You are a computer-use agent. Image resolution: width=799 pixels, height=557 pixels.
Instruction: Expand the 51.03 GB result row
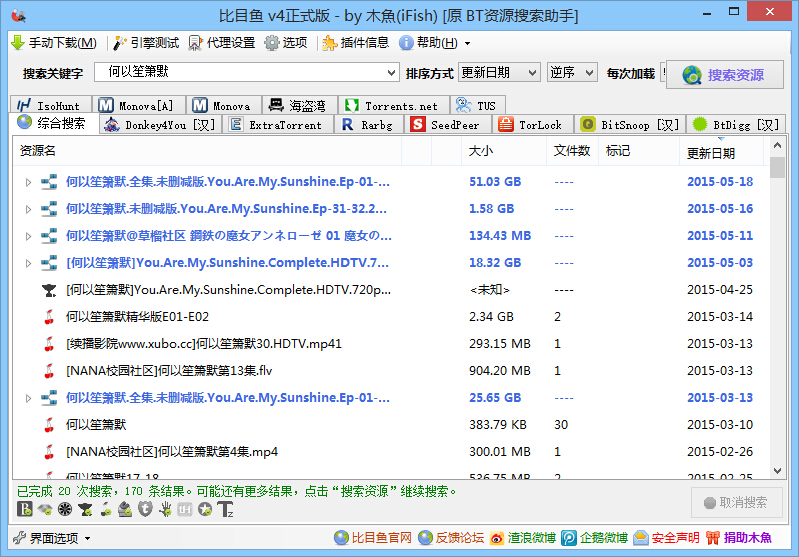click(x=28, y=182)
